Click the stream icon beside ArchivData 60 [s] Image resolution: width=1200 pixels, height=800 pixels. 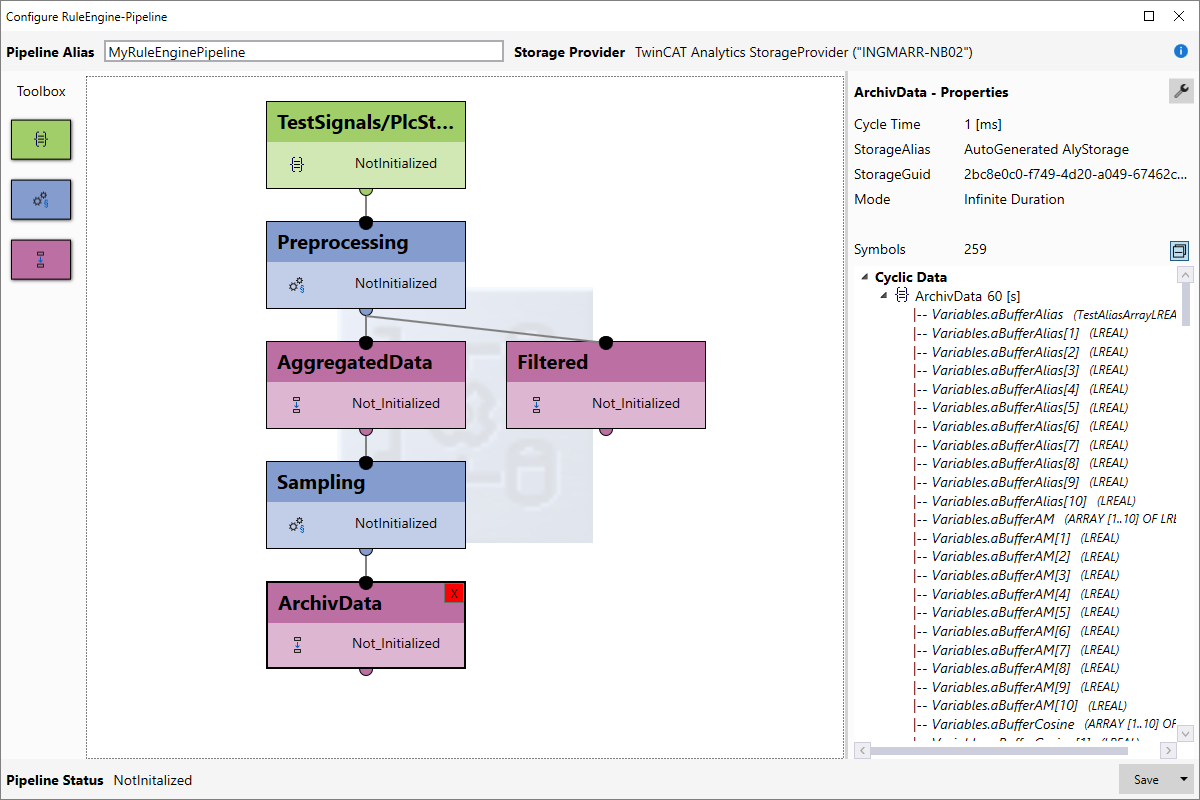(x=902, y=295)
